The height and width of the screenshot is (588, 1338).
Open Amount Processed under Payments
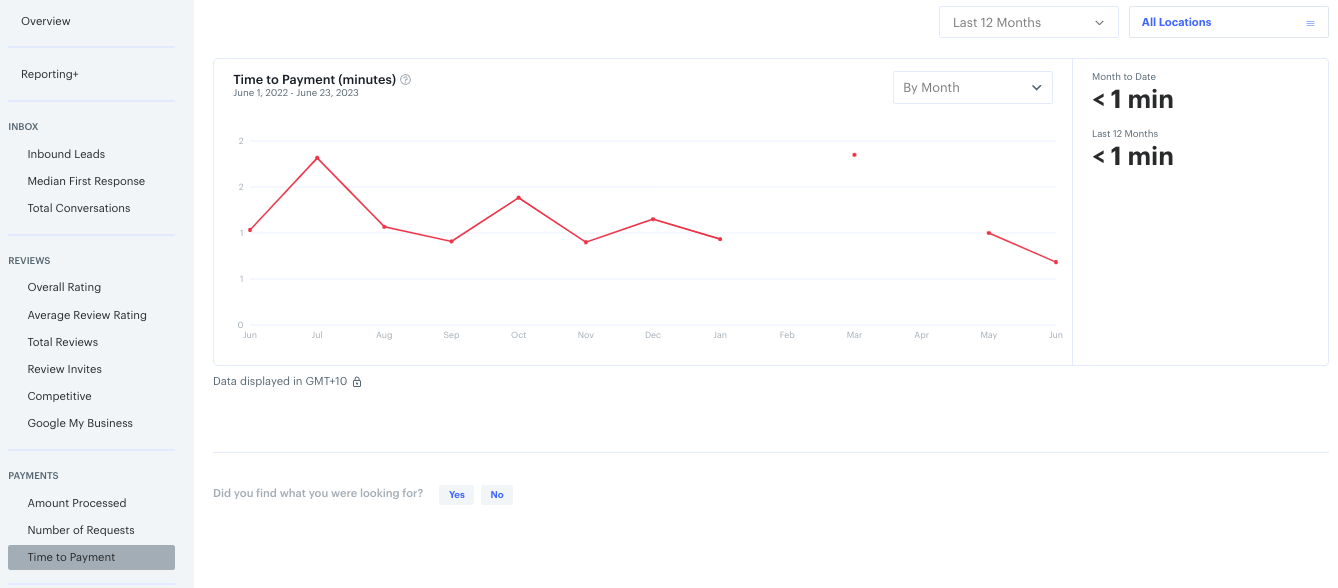(77, 502)
